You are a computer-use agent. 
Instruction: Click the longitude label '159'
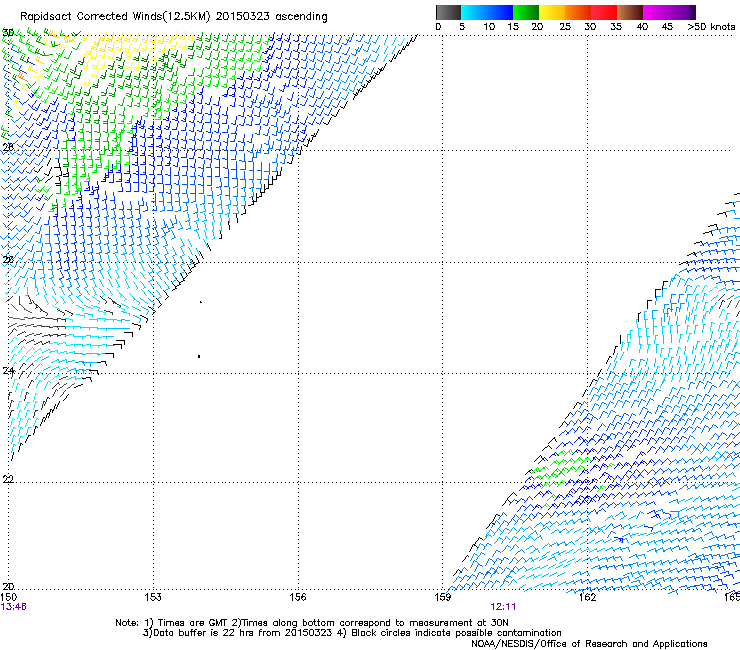[x=443, y=597]
